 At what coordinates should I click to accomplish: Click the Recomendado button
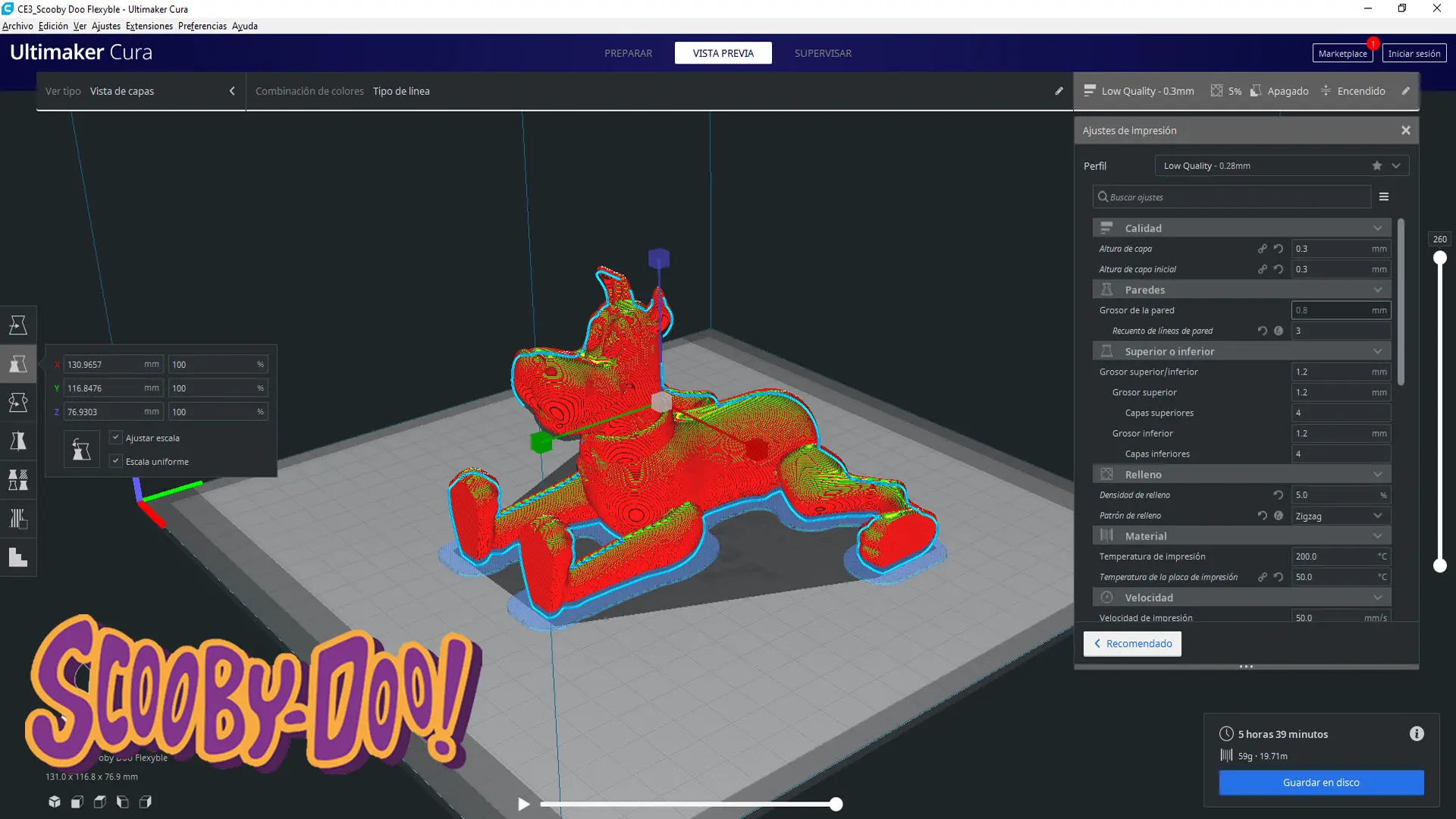[1132, 644]
